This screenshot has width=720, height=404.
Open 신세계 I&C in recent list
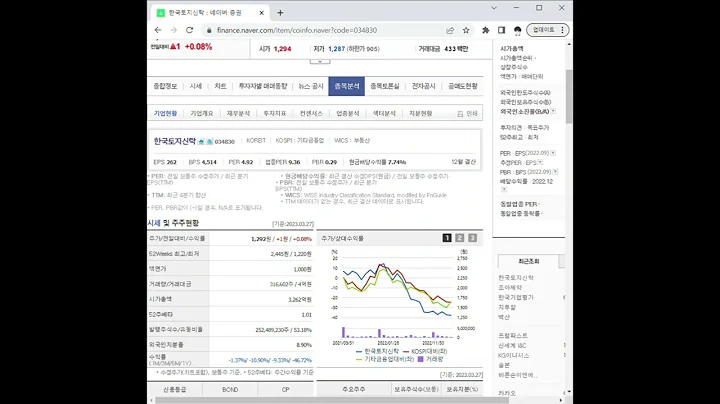pos(512,346)
